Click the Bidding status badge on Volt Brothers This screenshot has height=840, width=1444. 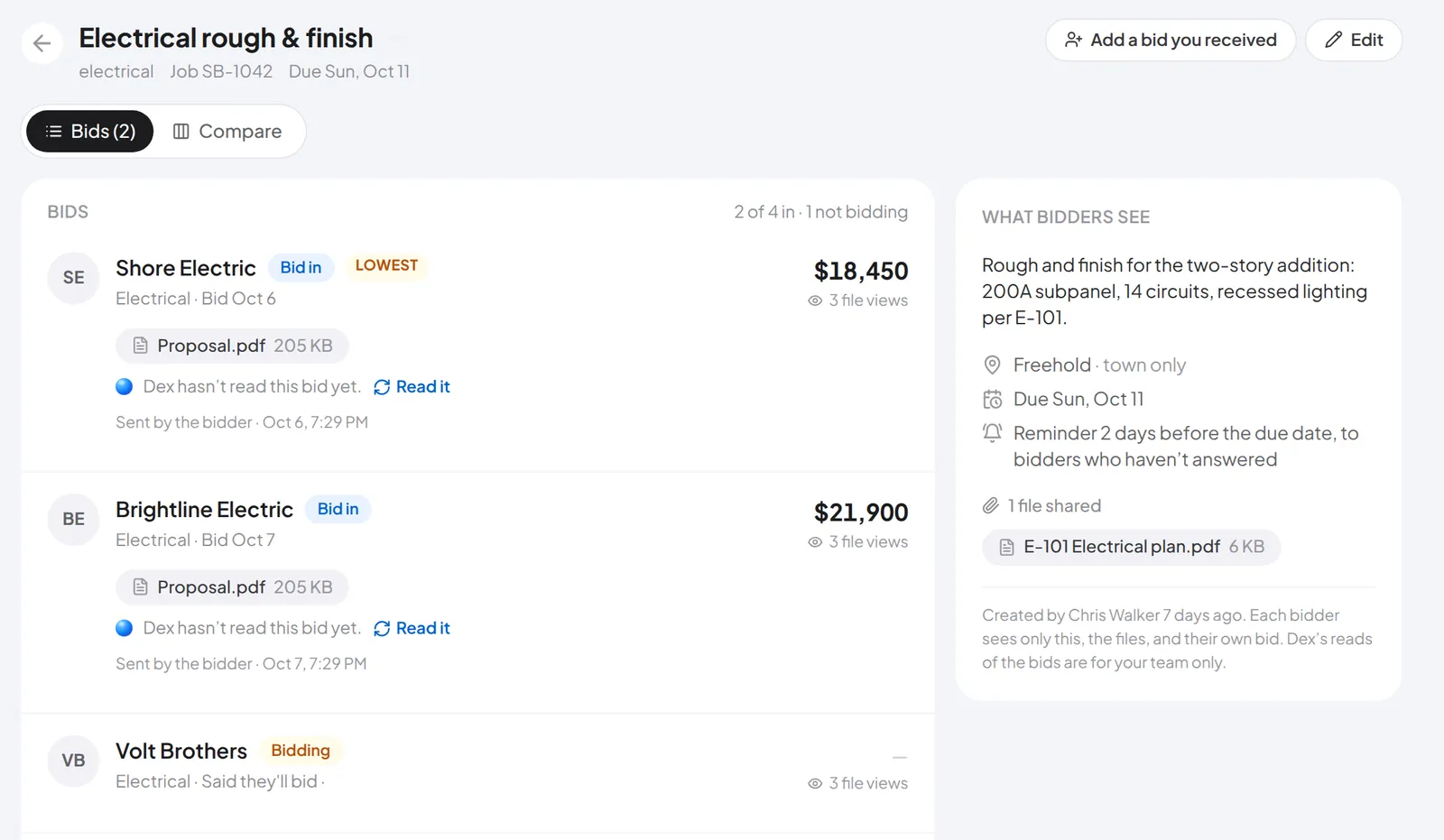301,751
